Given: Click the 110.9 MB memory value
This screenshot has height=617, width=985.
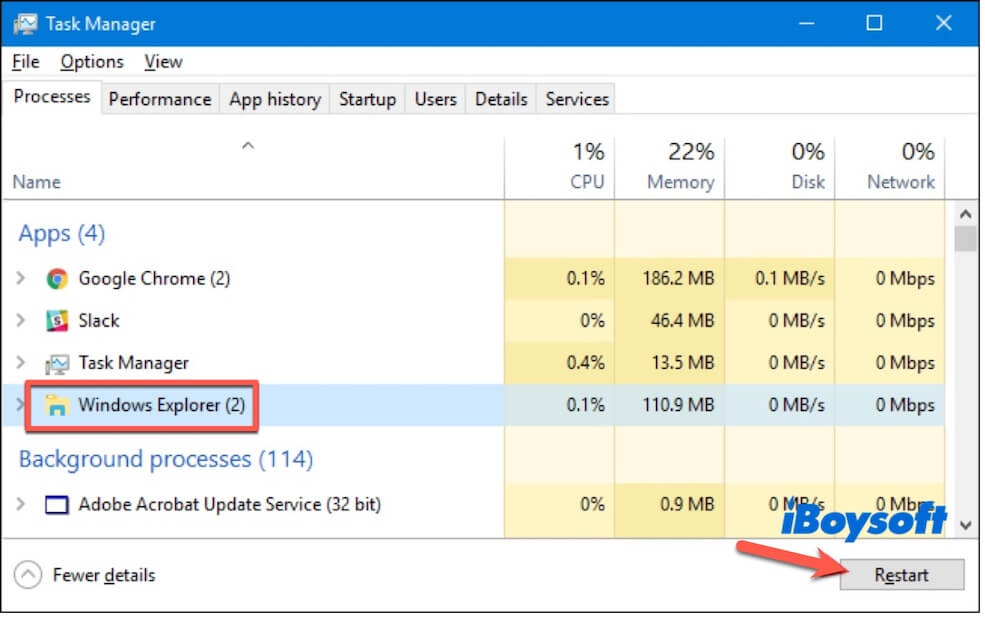Looking at the screenshot, I should click(678, 405).
